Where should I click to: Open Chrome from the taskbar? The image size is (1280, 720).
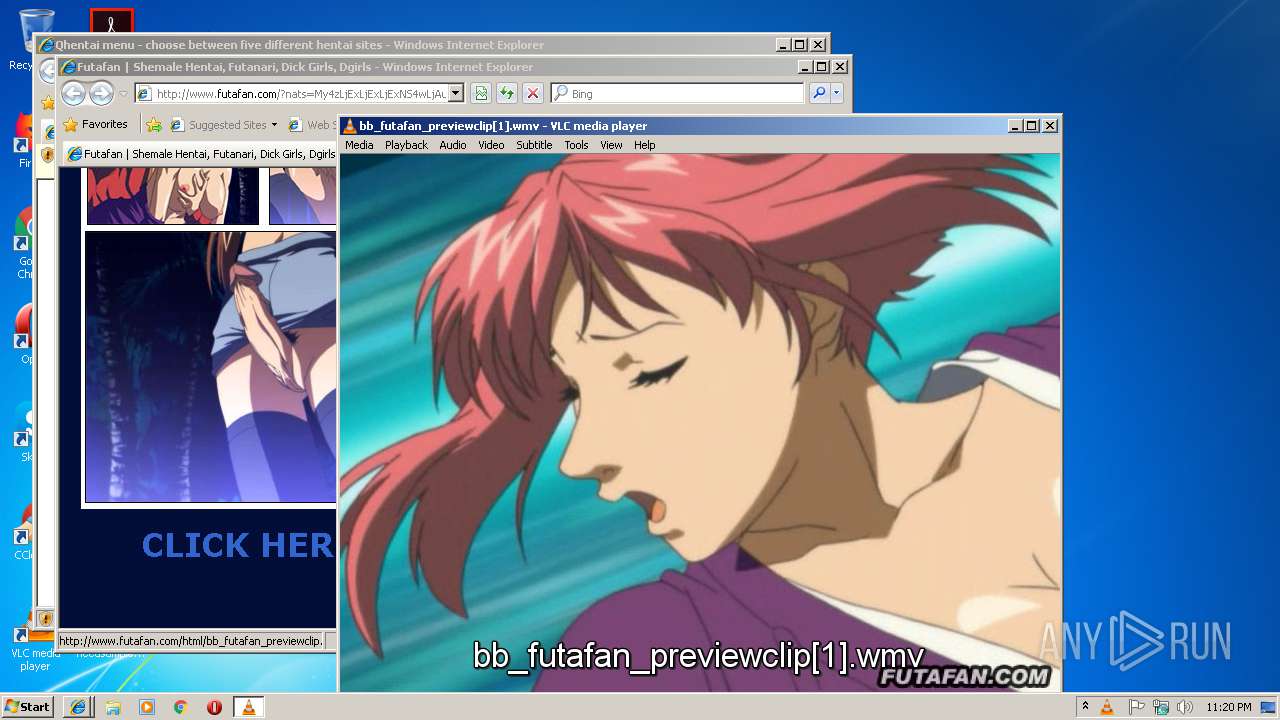click(181, 707)
